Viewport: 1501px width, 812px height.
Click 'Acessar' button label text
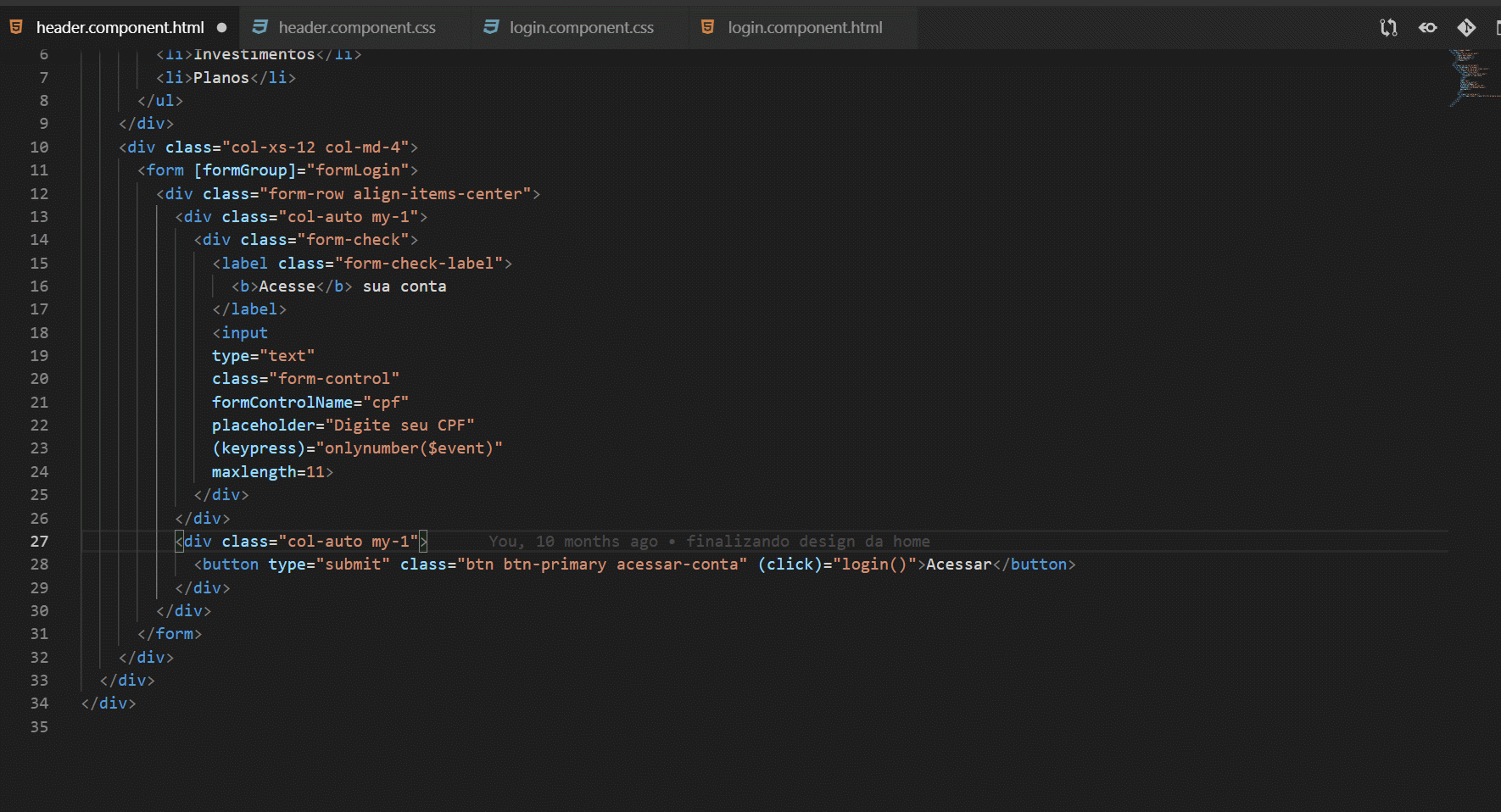click(959, 564)
